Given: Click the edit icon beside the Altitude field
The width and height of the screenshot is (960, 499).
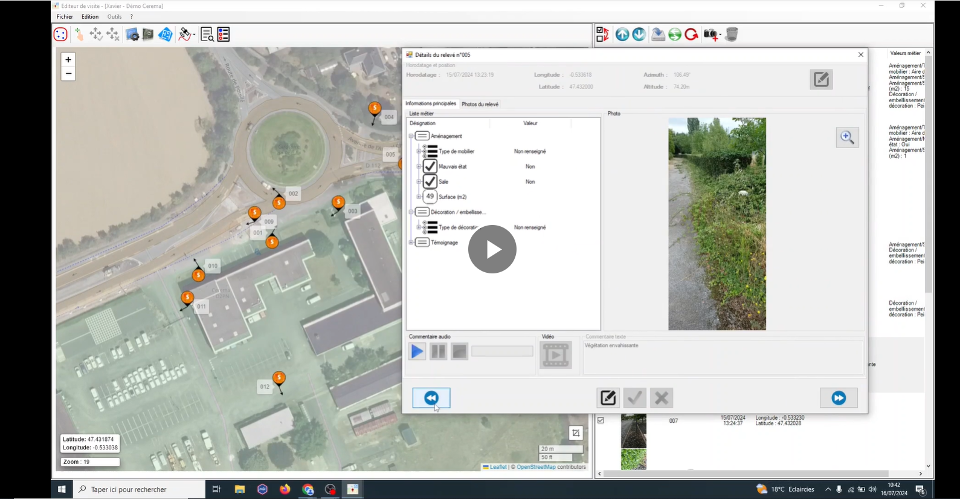Looking at the screenshot, I should point(821,79).
